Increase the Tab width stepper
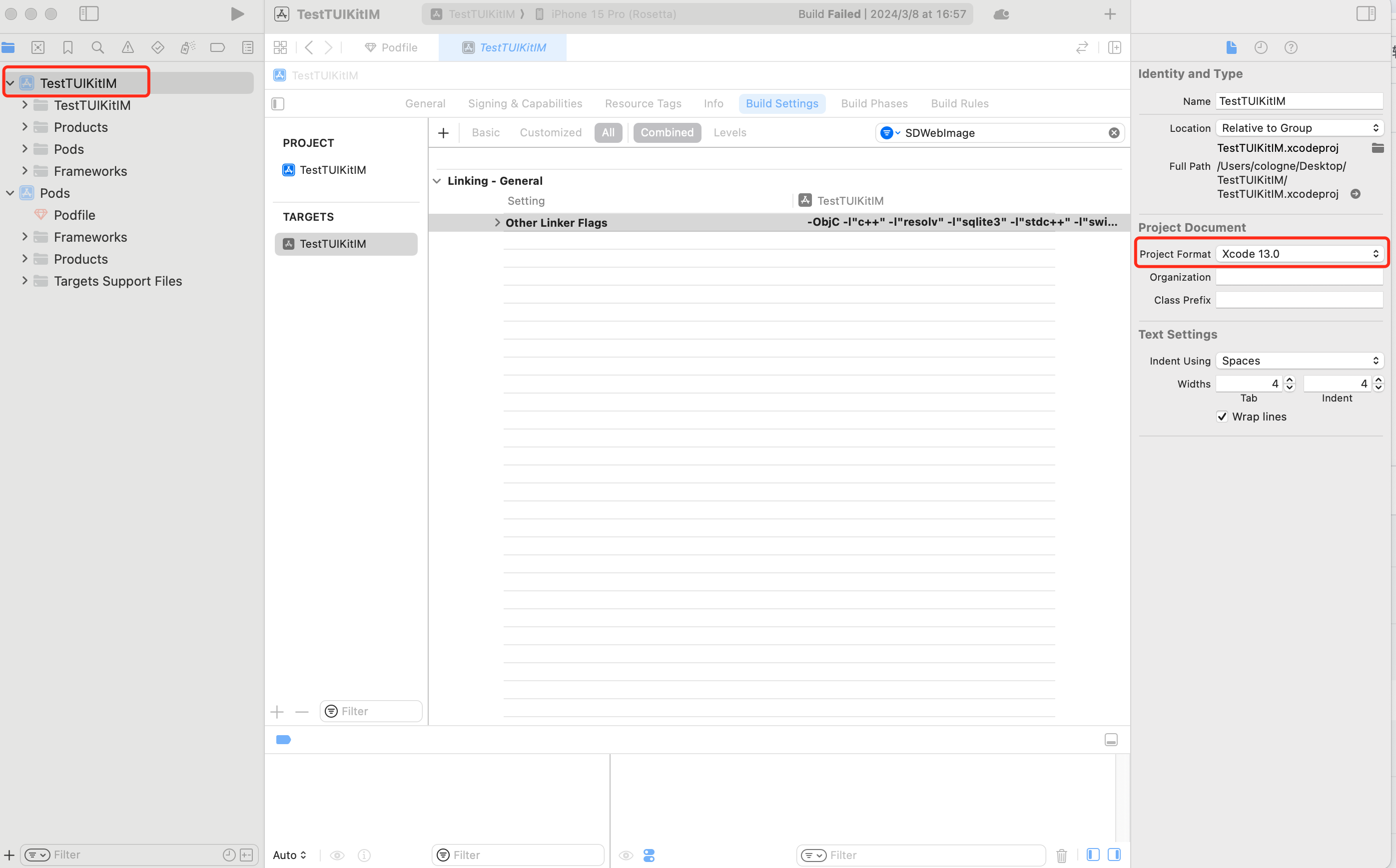The height and width of the screenshot is (868, 1396). tap(1289, 380)
